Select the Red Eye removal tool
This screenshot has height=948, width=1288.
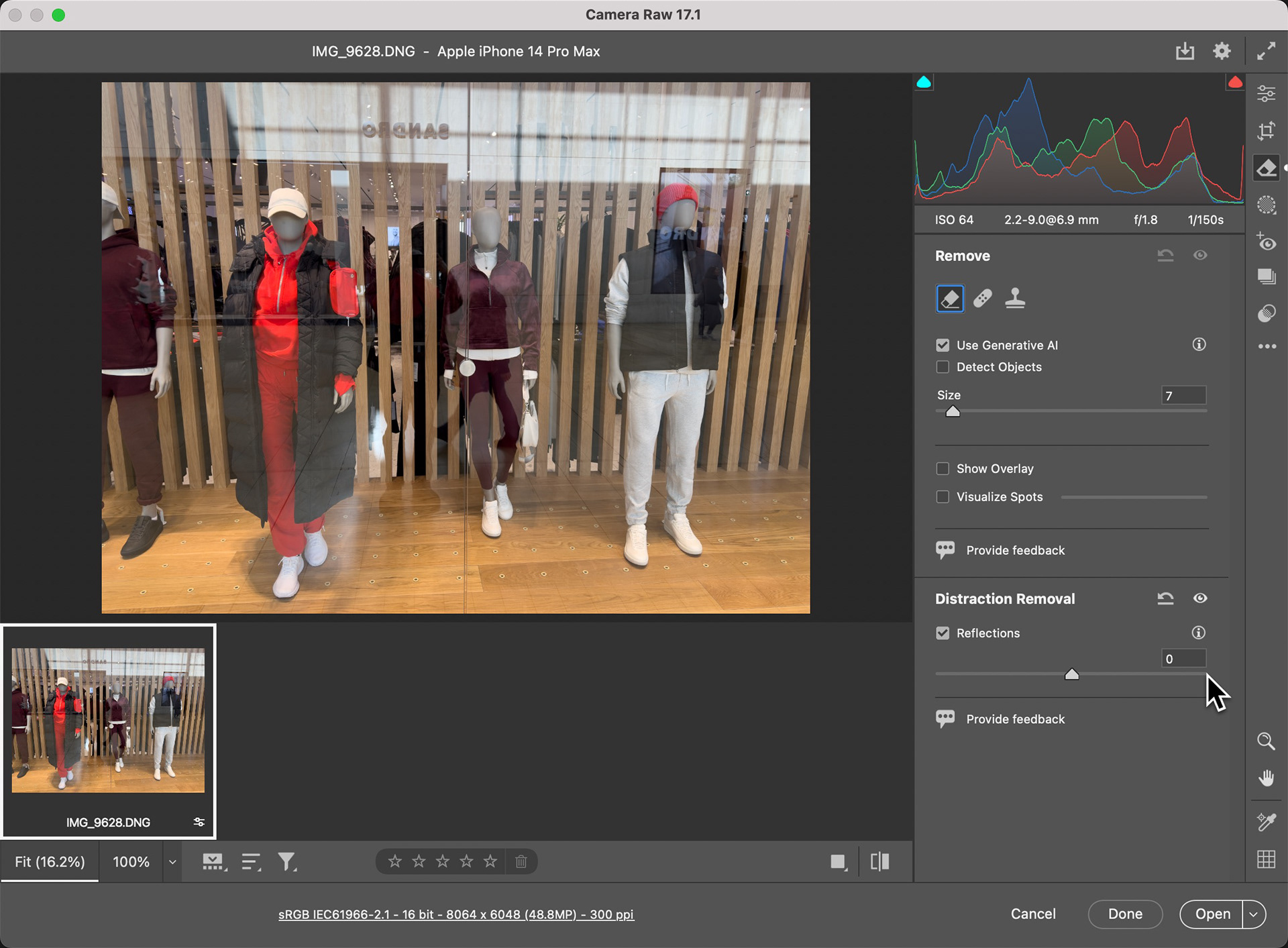click(1266, 242)
